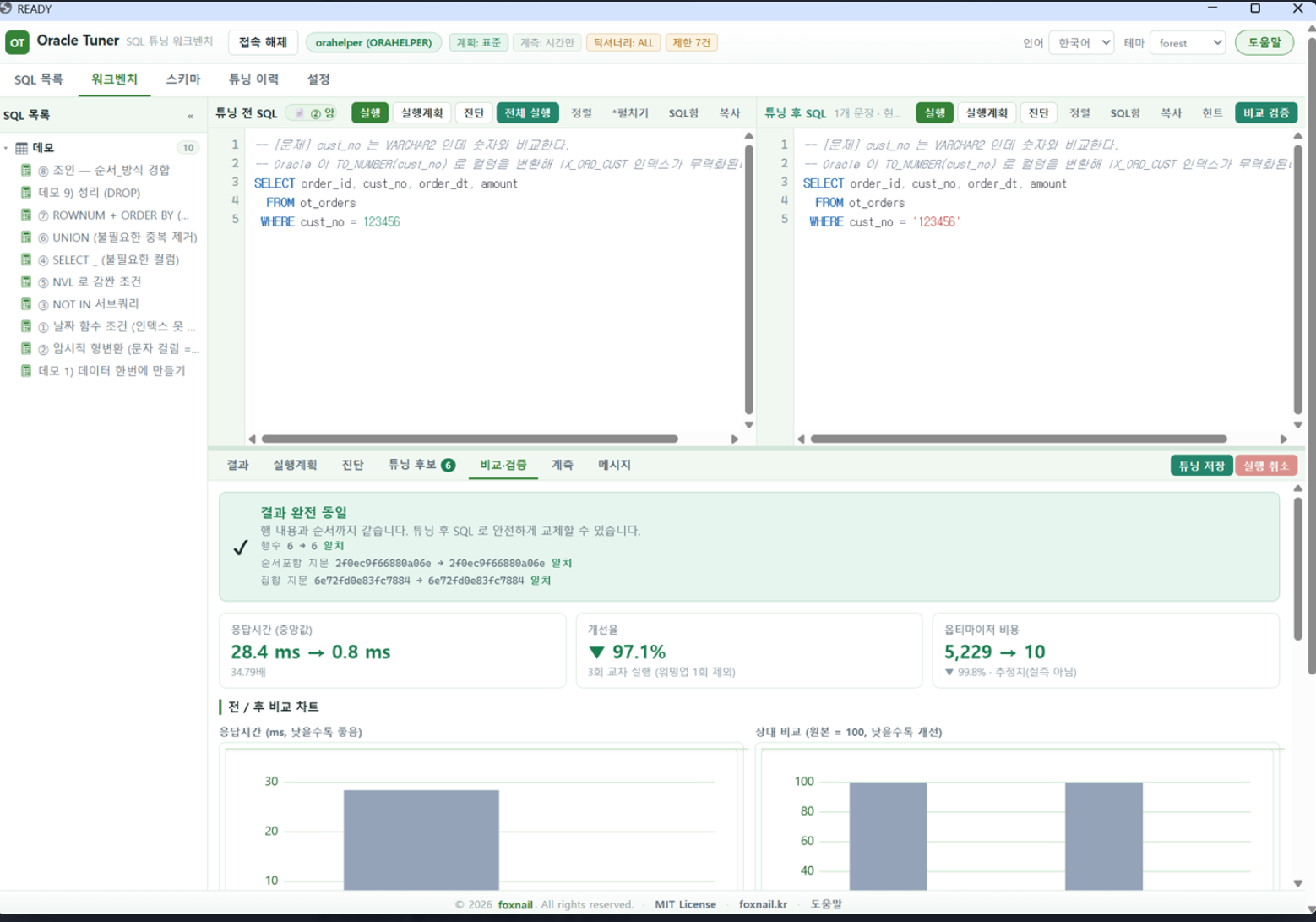Click the checkmark icon in the 결과 완전 동일 box
Screen dimensions: 1316x922
point(241,548)
